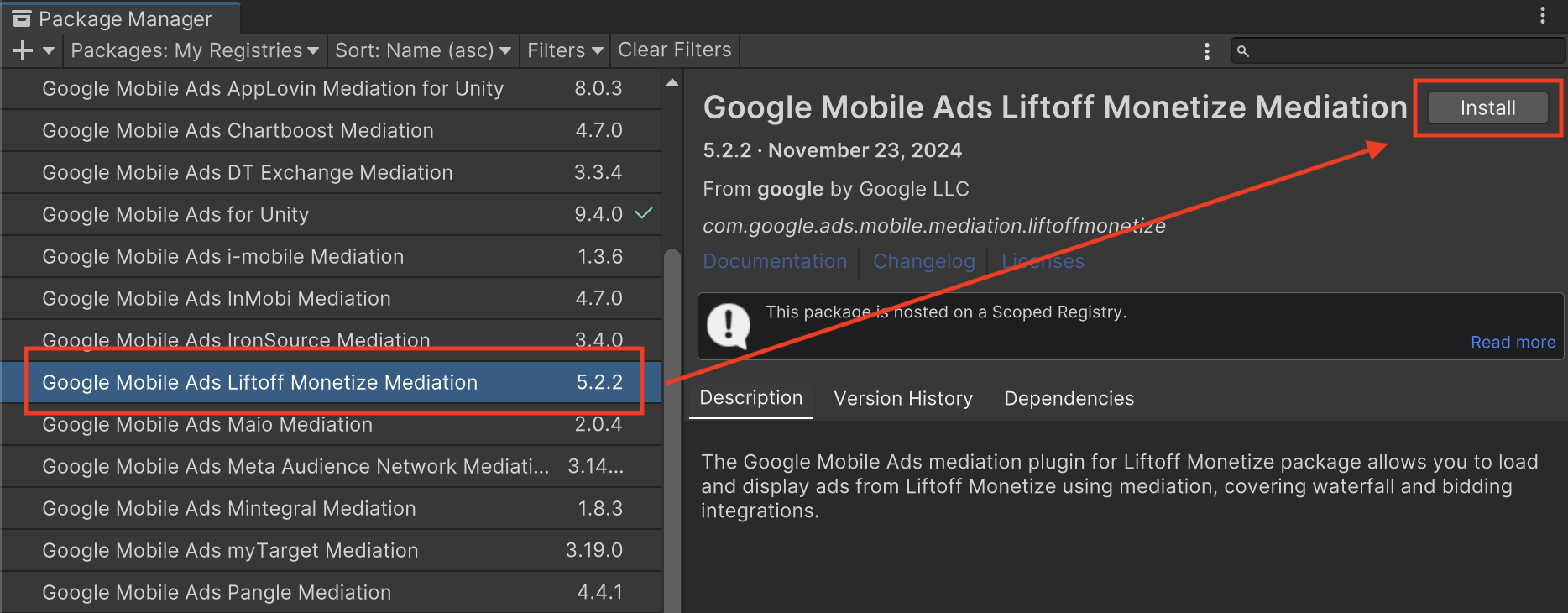The height and width of the screenshot is (613, 1568).
Task: Click the search magnifier icon
Action: click(x=1243, y=51)
